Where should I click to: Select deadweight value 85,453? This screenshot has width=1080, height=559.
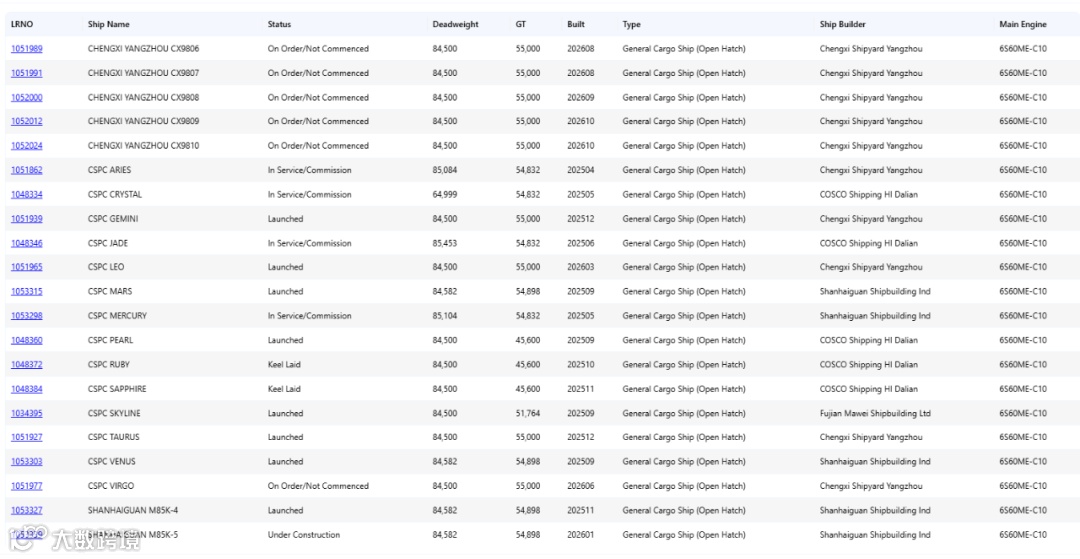tap(445, 243)
